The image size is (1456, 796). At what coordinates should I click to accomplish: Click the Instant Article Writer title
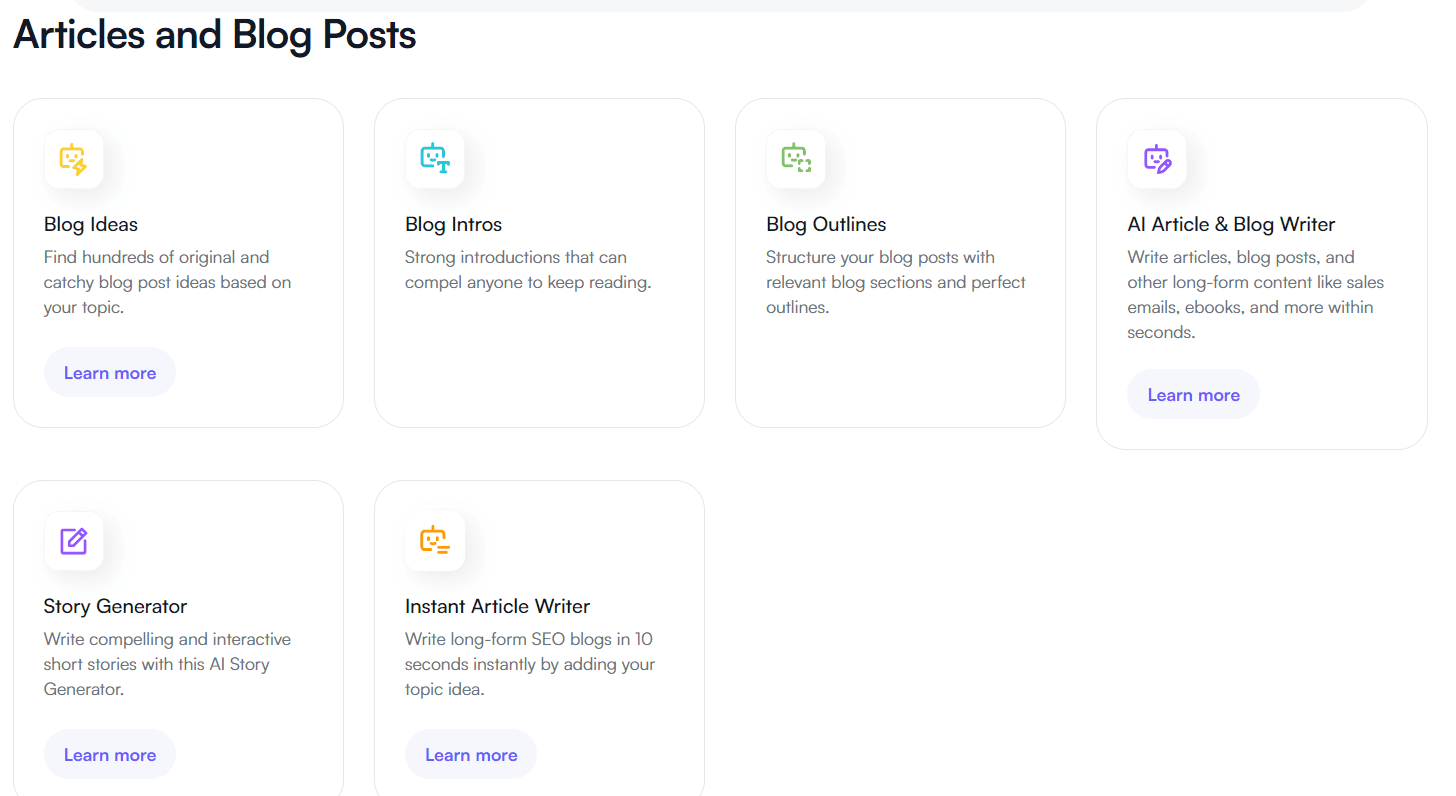(x=497, y=606)
